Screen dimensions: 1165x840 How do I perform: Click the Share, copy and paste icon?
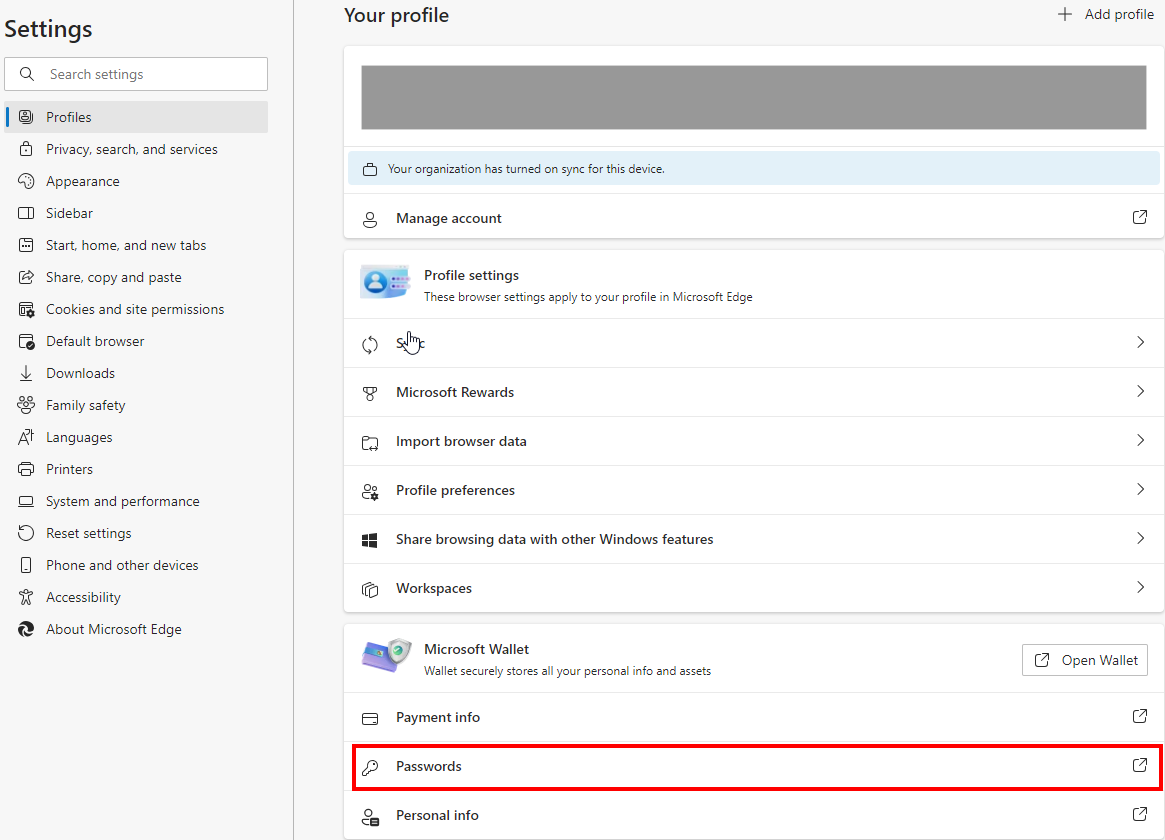[x=26, y=277]
